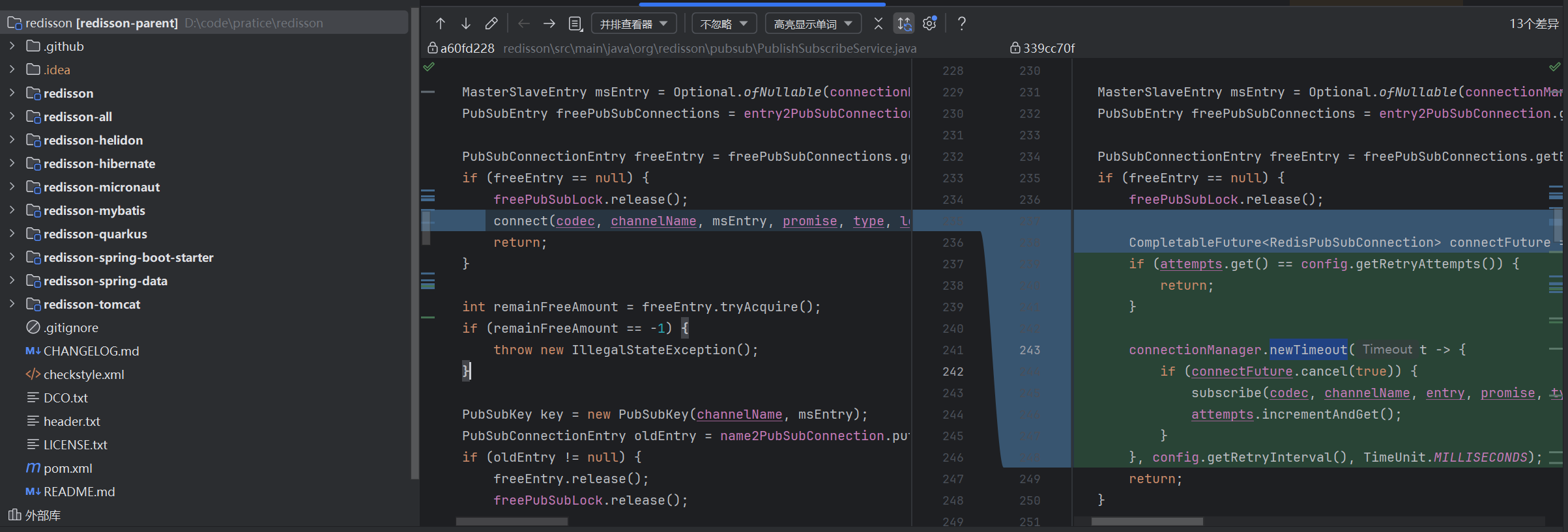Click the library icon beside 外部库
Viewport: 1568px width, 532px height.
(14, 515)
